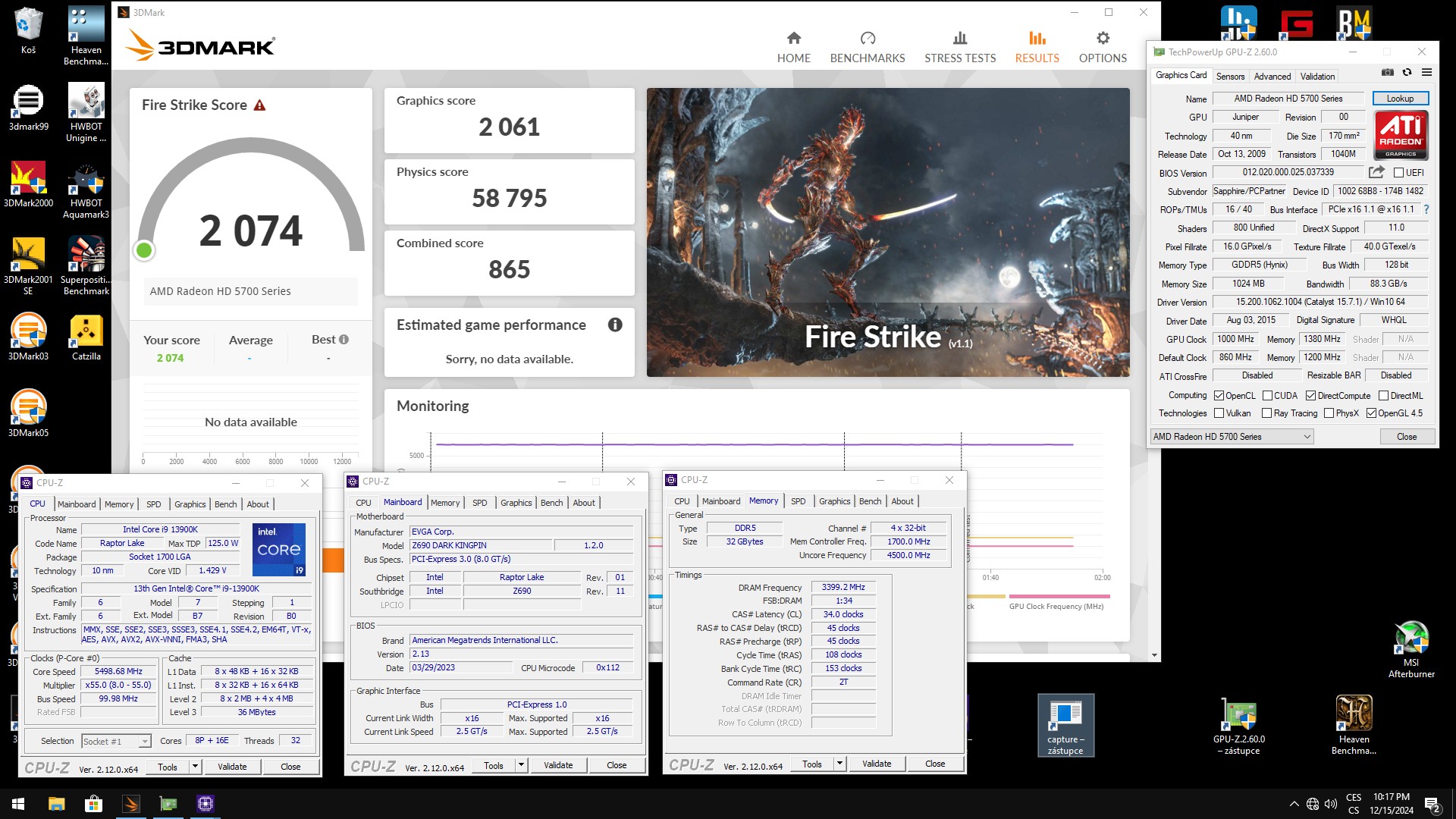
Task: Open the notification center icon in the taskbar
Action: [x=1432, y=804]
